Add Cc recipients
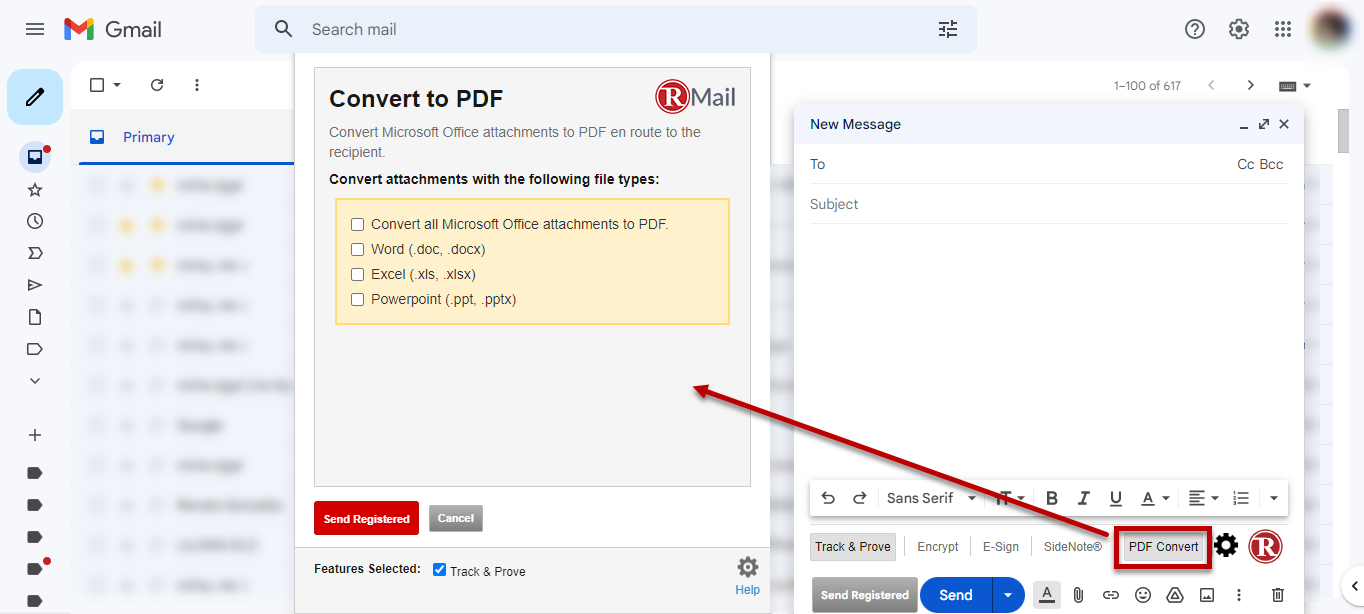The image size is (1364, 614). pyautogui.click(x=1245, y=164)
